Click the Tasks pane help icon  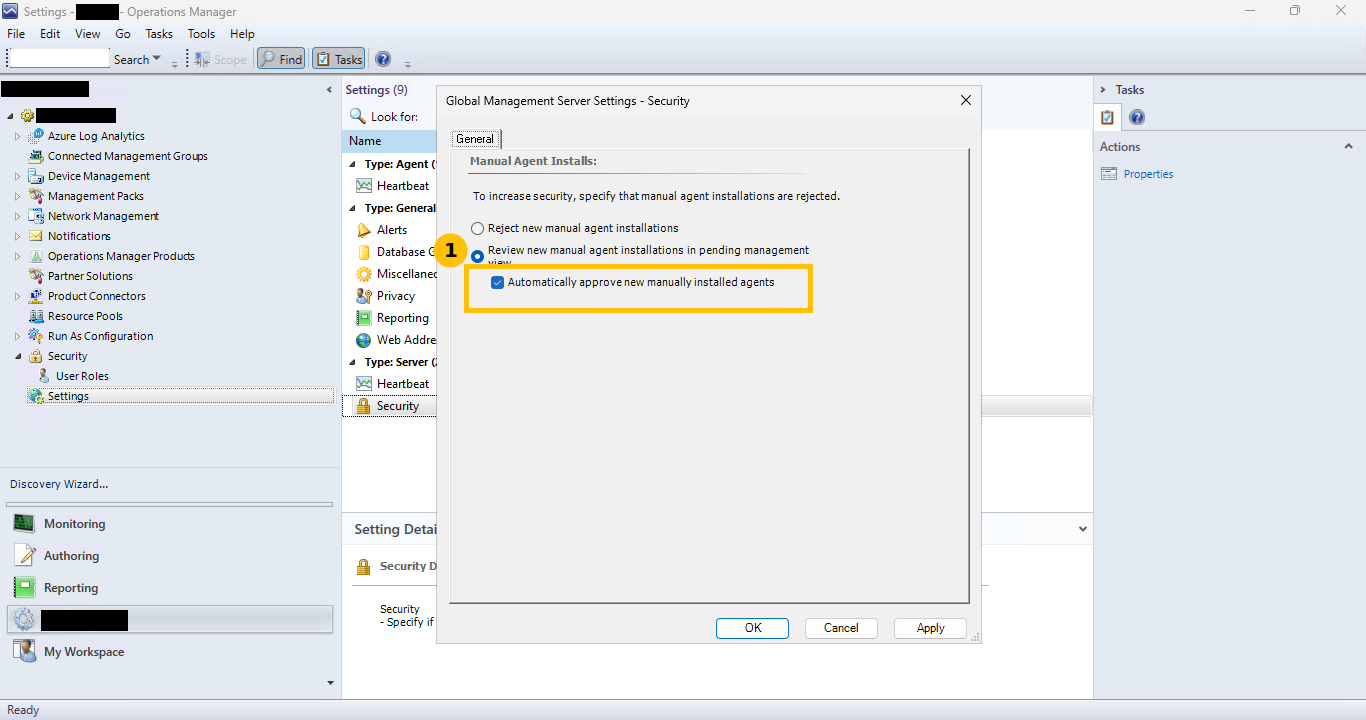point(1137,117)
